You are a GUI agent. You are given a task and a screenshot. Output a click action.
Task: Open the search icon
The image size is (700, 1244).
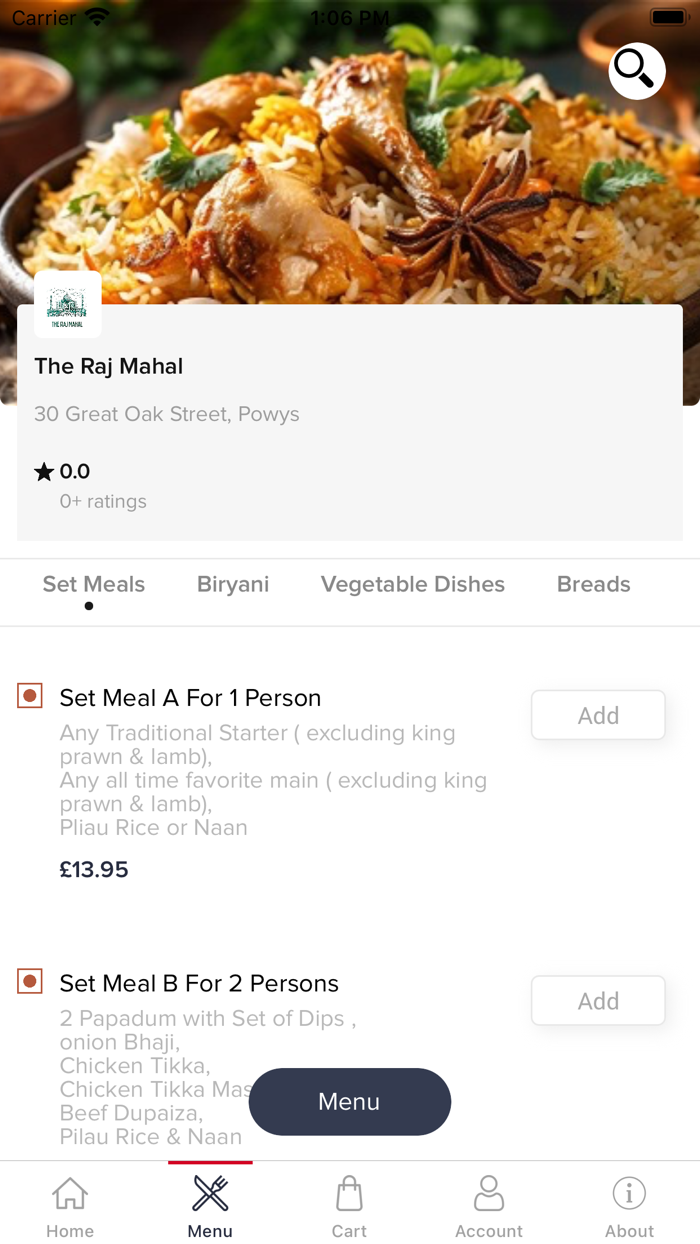[637, 71]
